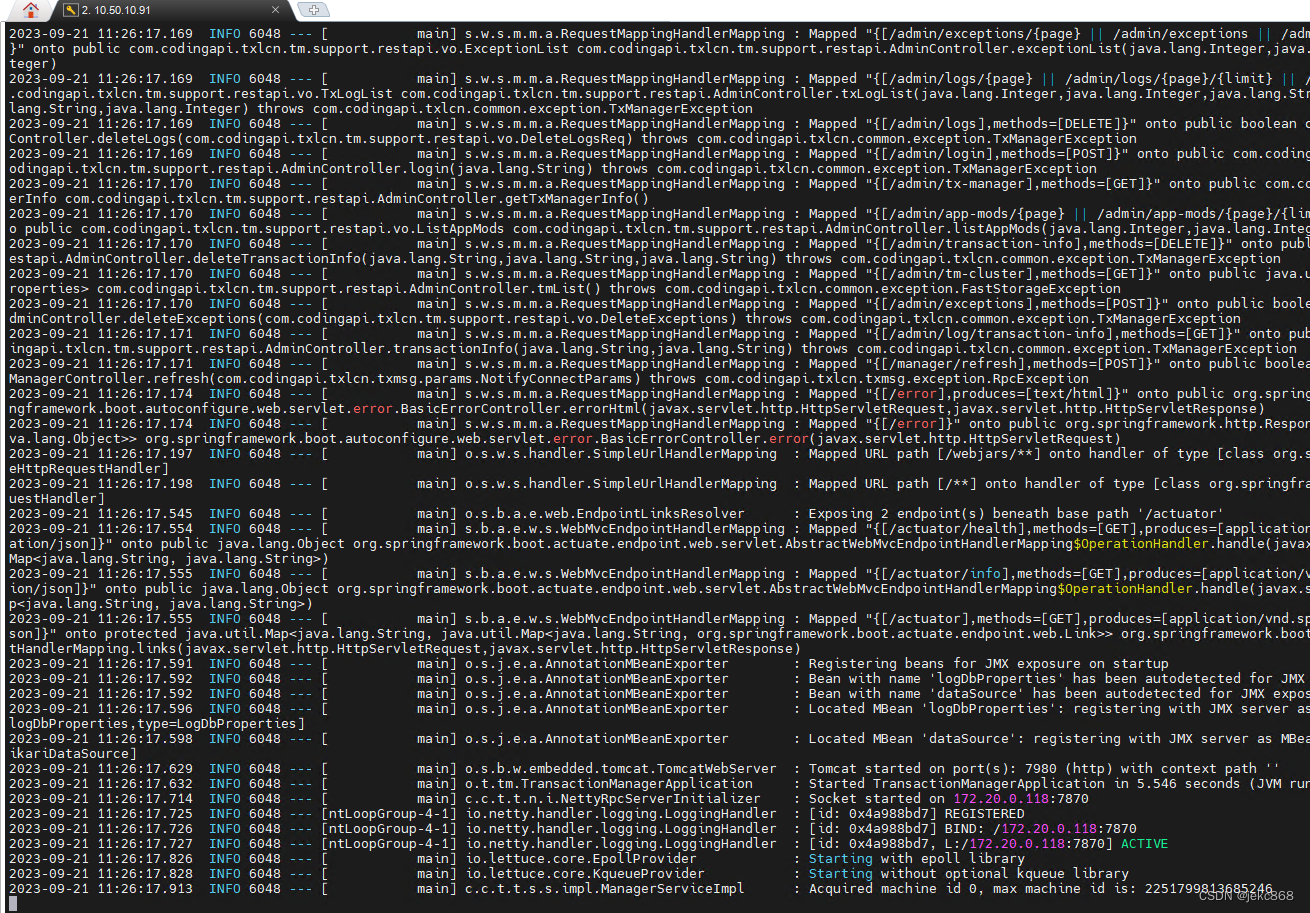Click 'Starting without optional kqueue library' message
This screenshot has height=913, width=1310.
click(968, 874)
